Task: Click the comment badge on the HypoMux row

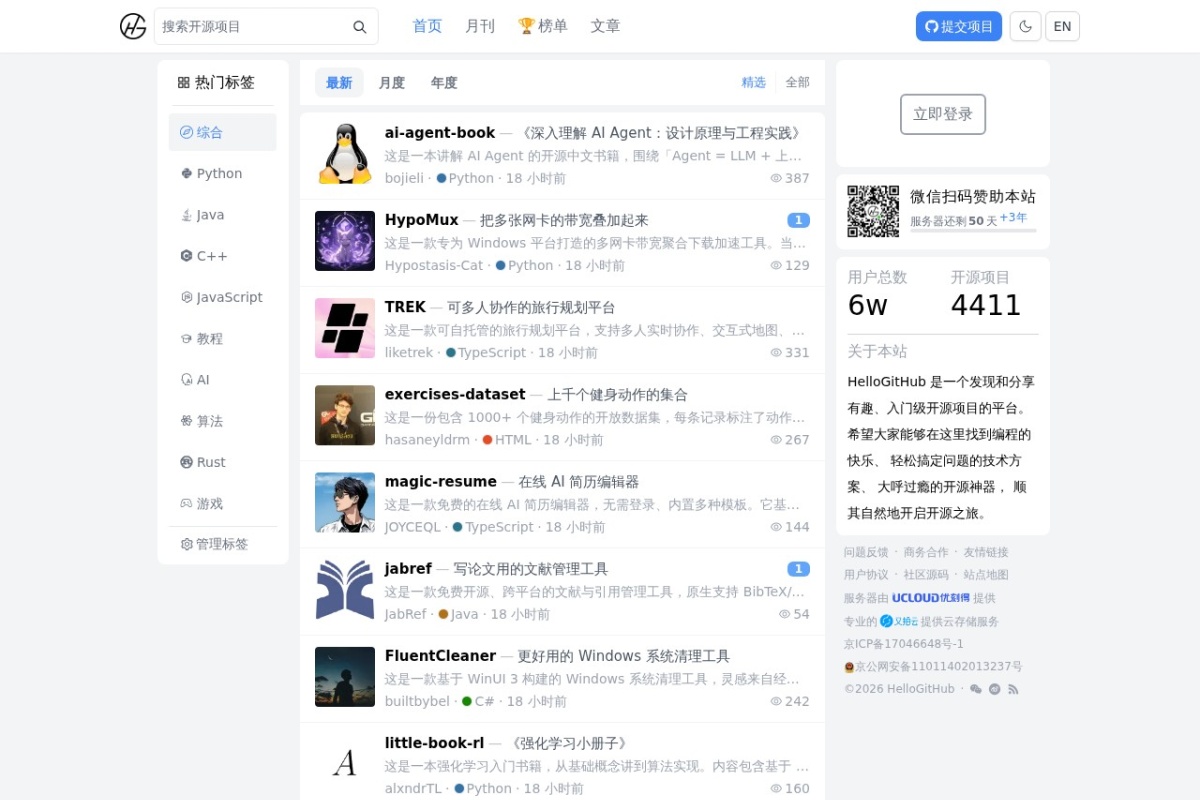Action: tap(798, 220)
